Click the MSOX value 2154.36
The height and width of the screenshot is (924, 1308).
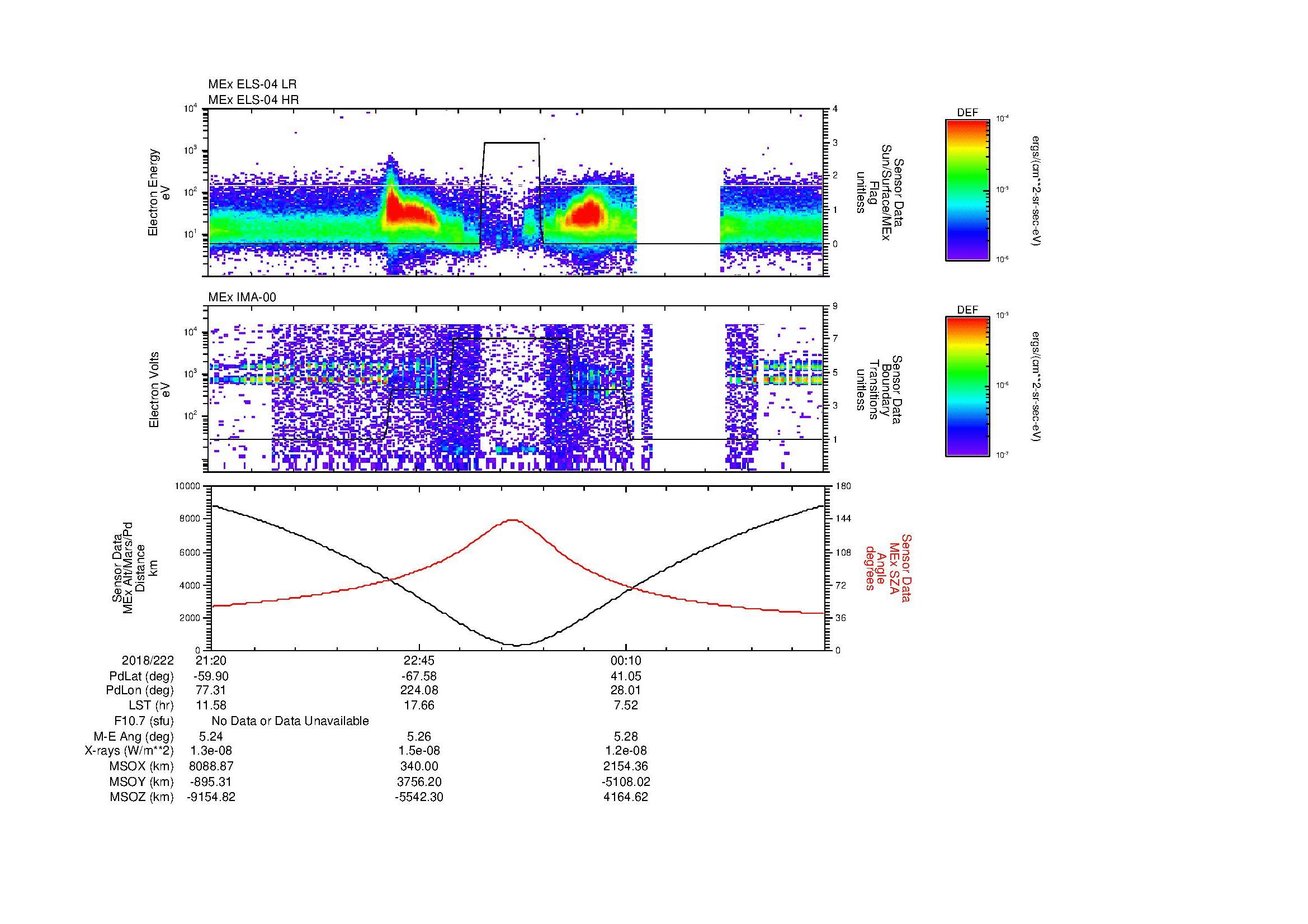(626, 766)
